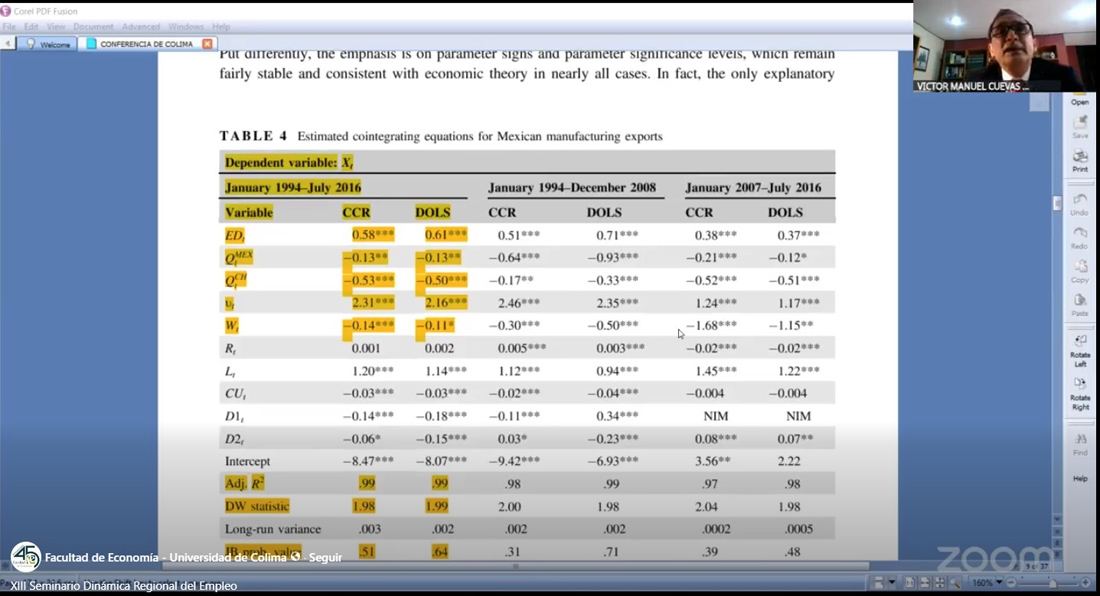Click the magnifier zoom tool in status bar

click(954, 582)
